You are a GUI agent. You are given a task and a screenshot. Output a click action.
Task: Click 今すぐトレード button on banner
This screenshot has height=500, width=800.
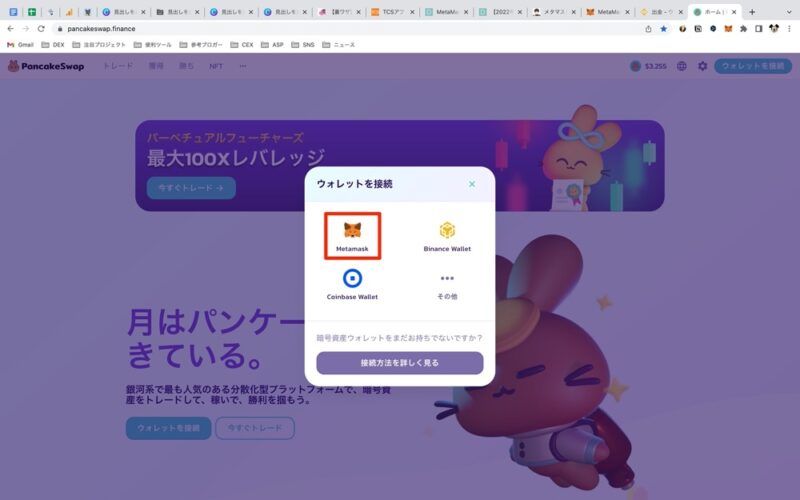coord(191,188)
